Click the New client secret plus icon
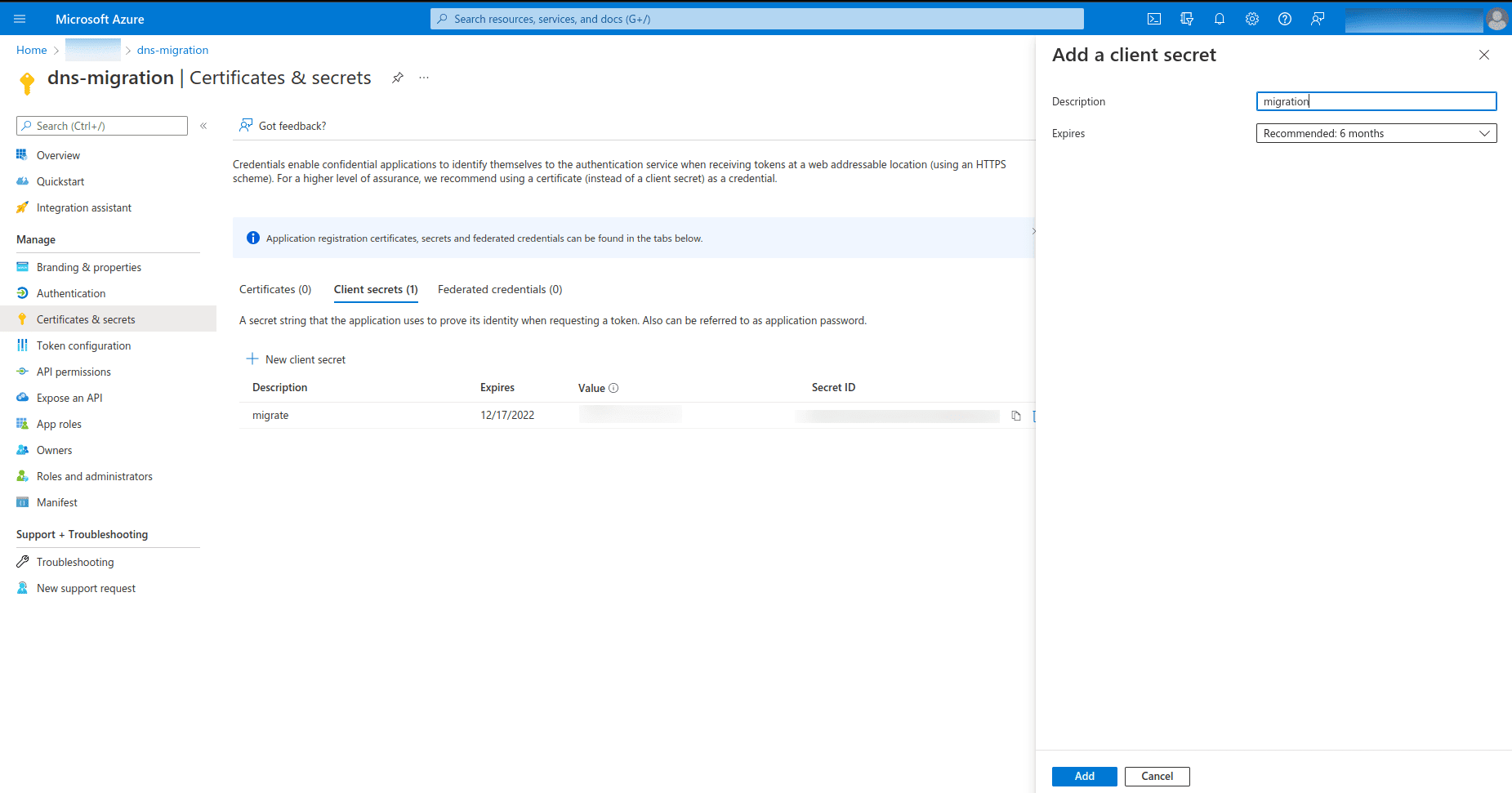Viewport: 1512px width, 793px height. point(252,359)
